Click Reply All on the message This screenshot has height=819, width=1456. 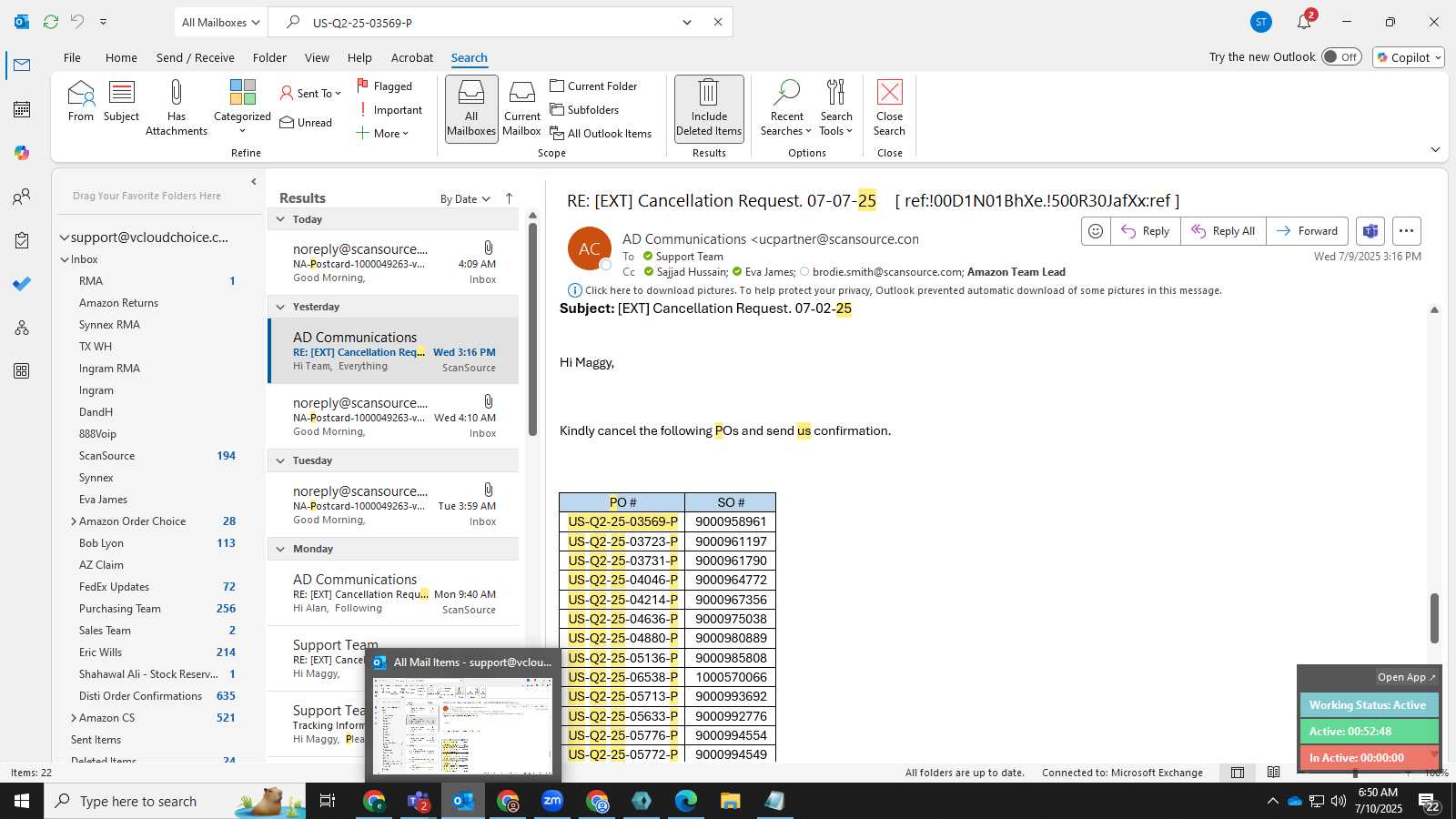pyautogui.click(x=1223, y=231)
